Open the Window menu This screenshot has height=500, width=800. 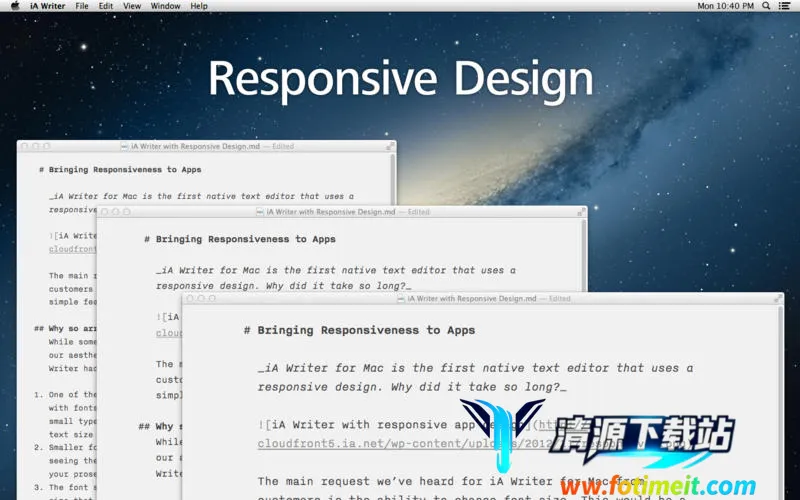click(x=165, y=6)
